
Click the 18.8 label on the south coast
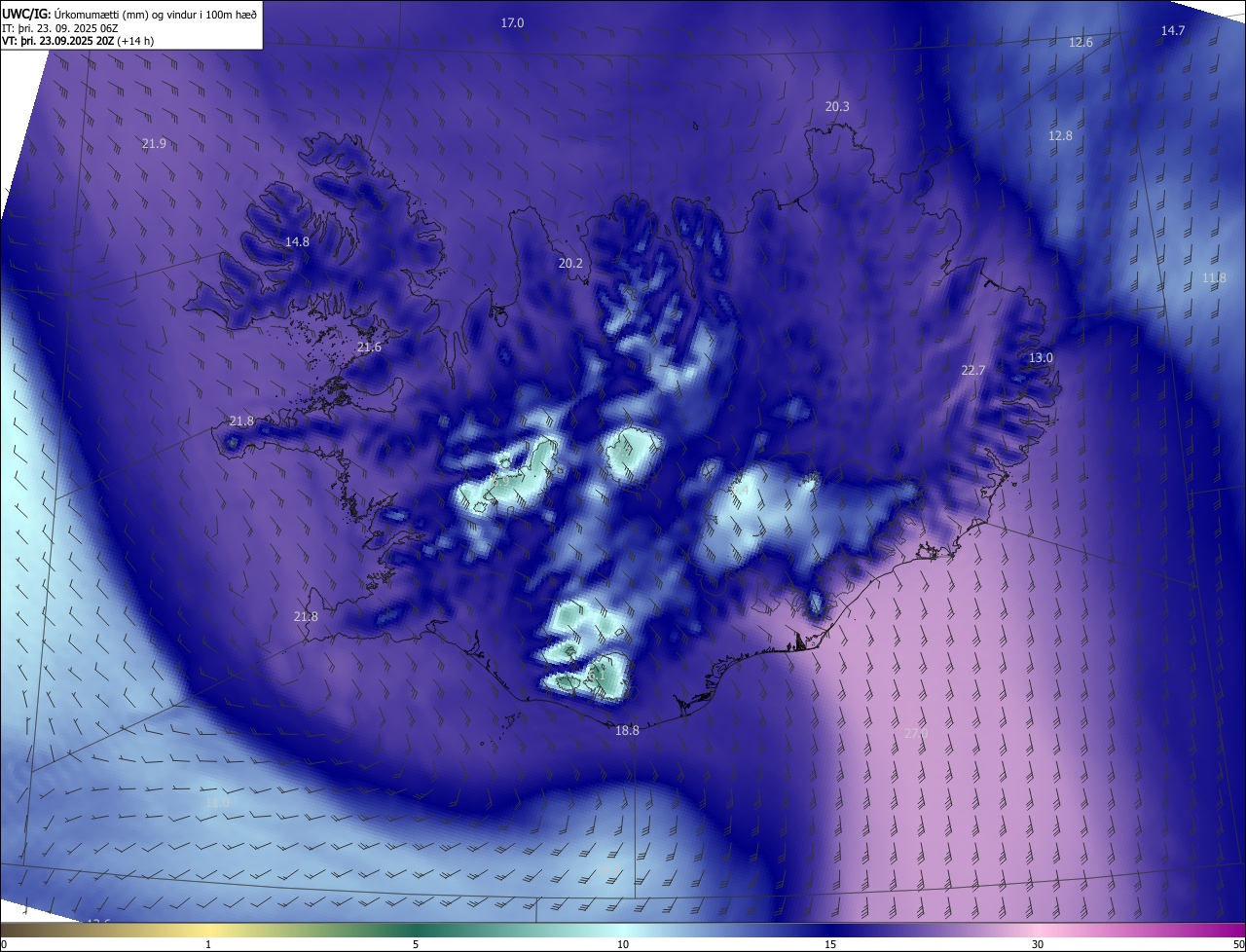628,730
